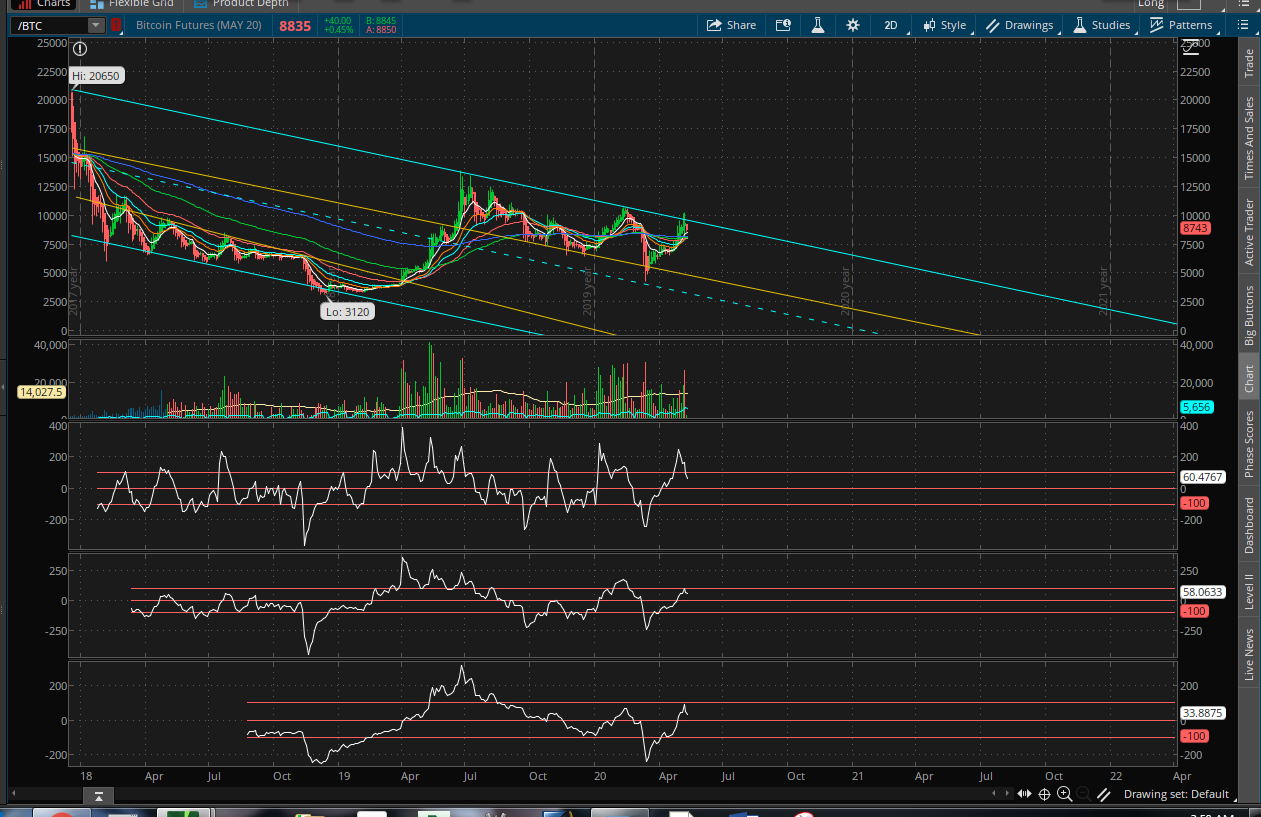Open the Trade side panel tab
1261x817 pixels.
1249,64
